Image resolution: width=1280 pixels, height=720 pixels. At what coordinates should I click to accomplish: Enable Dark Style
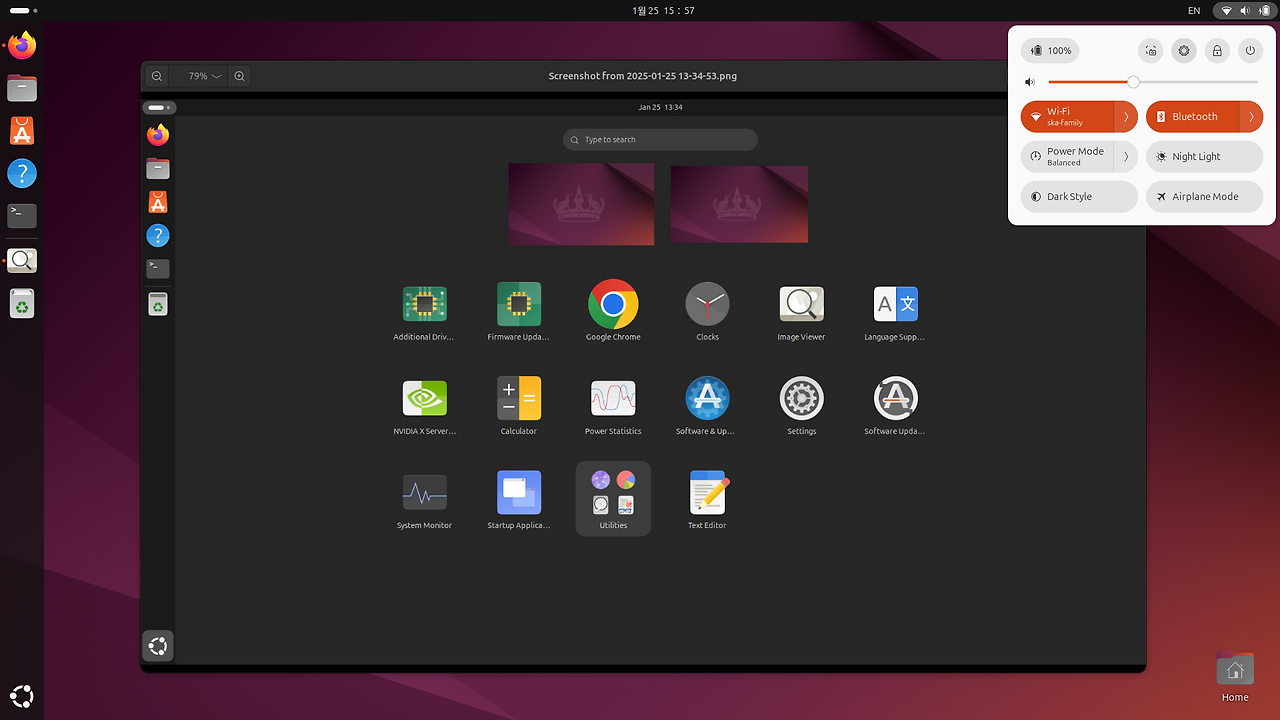(1079, 196)
